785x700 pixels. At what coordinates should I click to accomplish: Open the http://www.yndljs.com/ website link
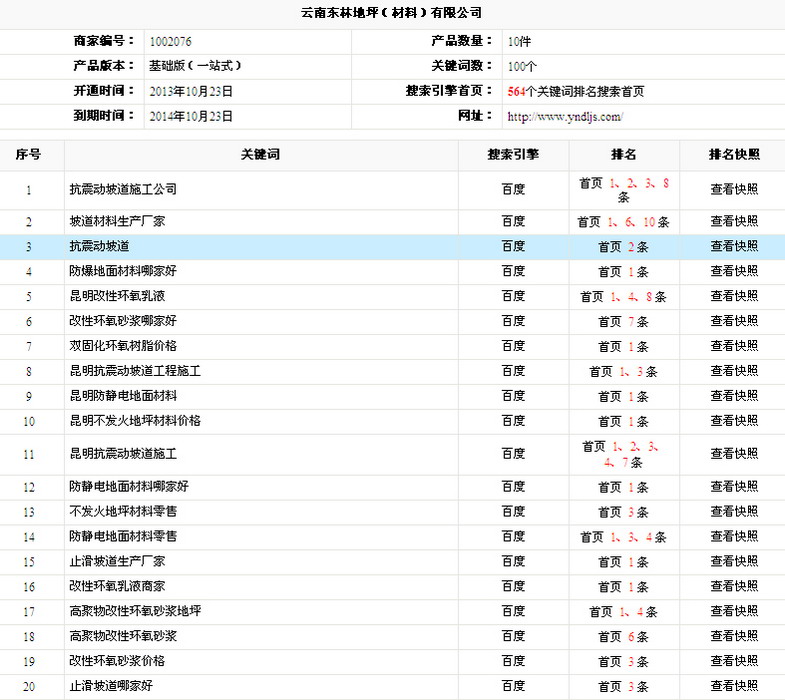point(565,117)
